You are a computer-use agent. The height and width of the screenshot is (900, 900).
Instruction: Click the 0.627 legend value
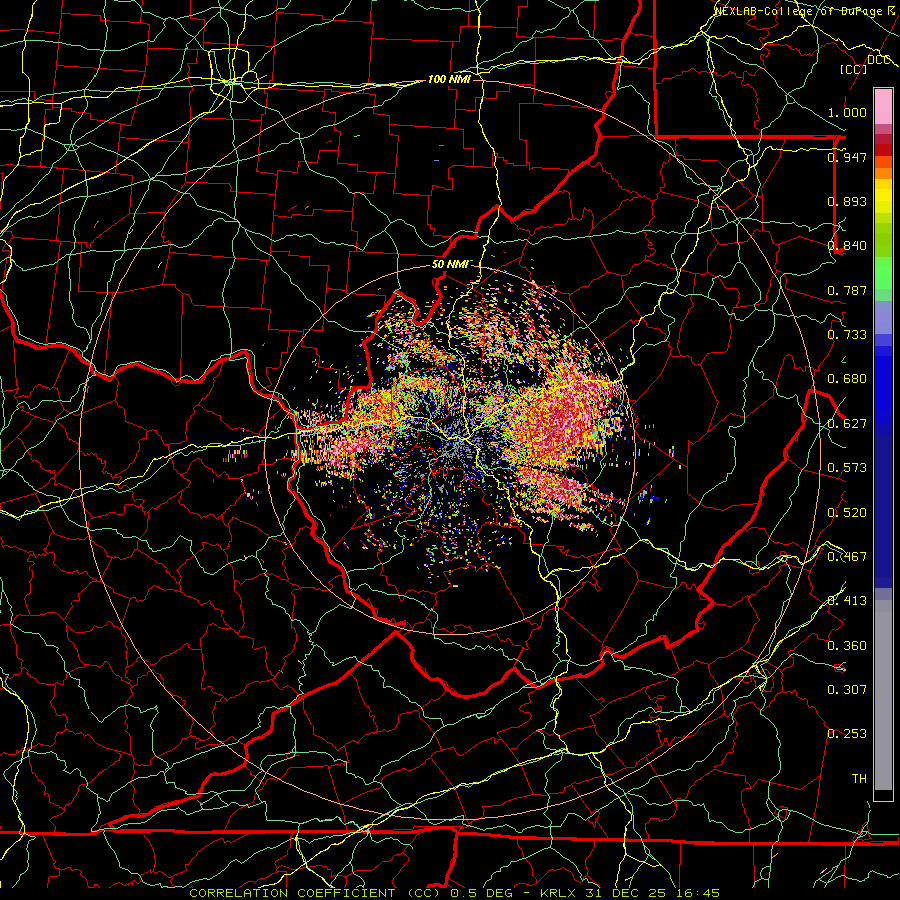(847, 424)
